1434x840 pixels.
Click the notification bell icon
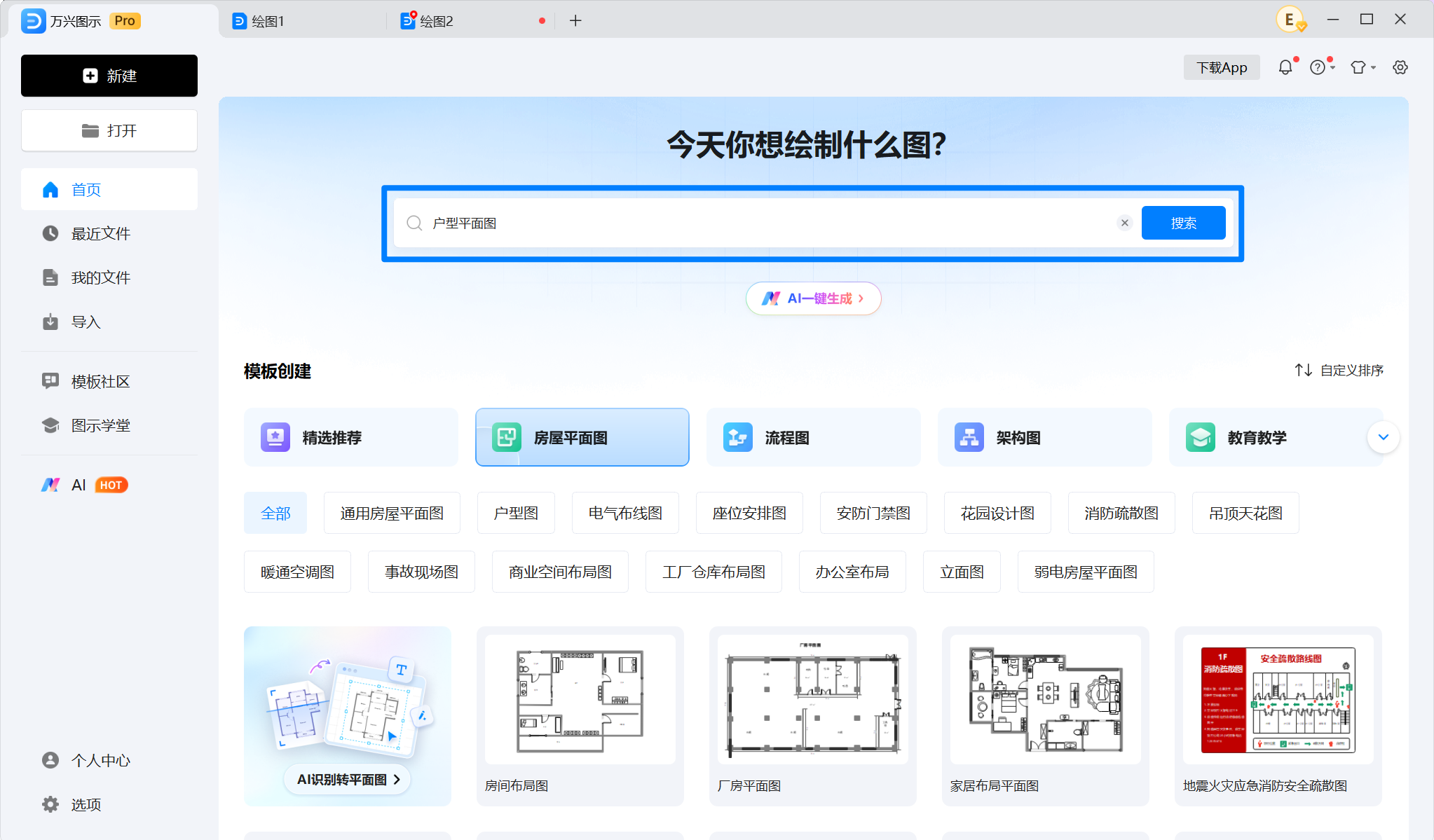pyautogui.click(x=1285, y=67)
